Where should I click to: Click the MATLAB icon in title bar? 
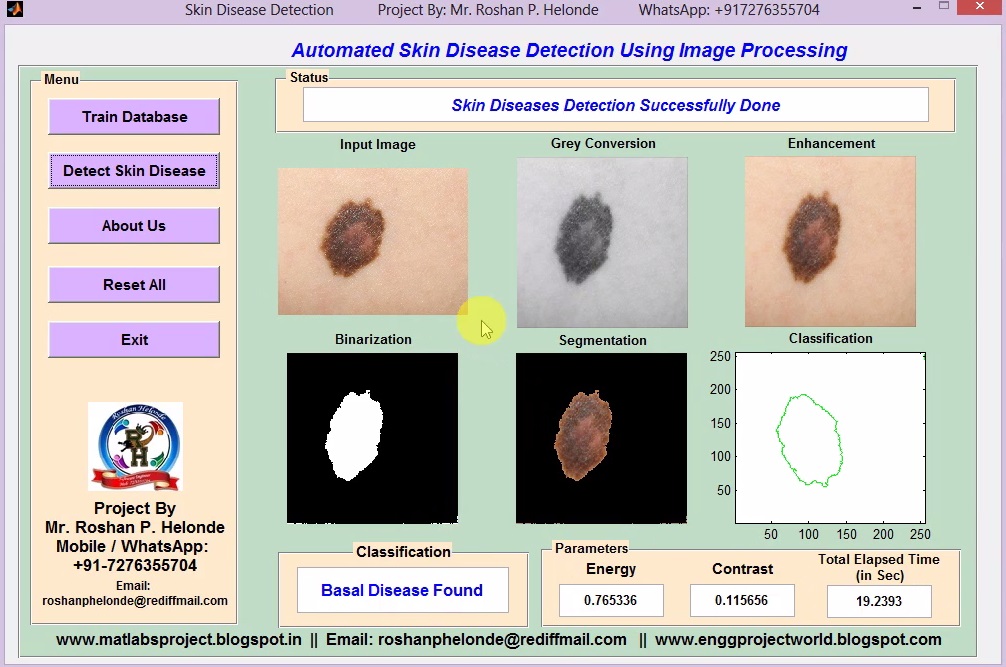pos(14,10)
